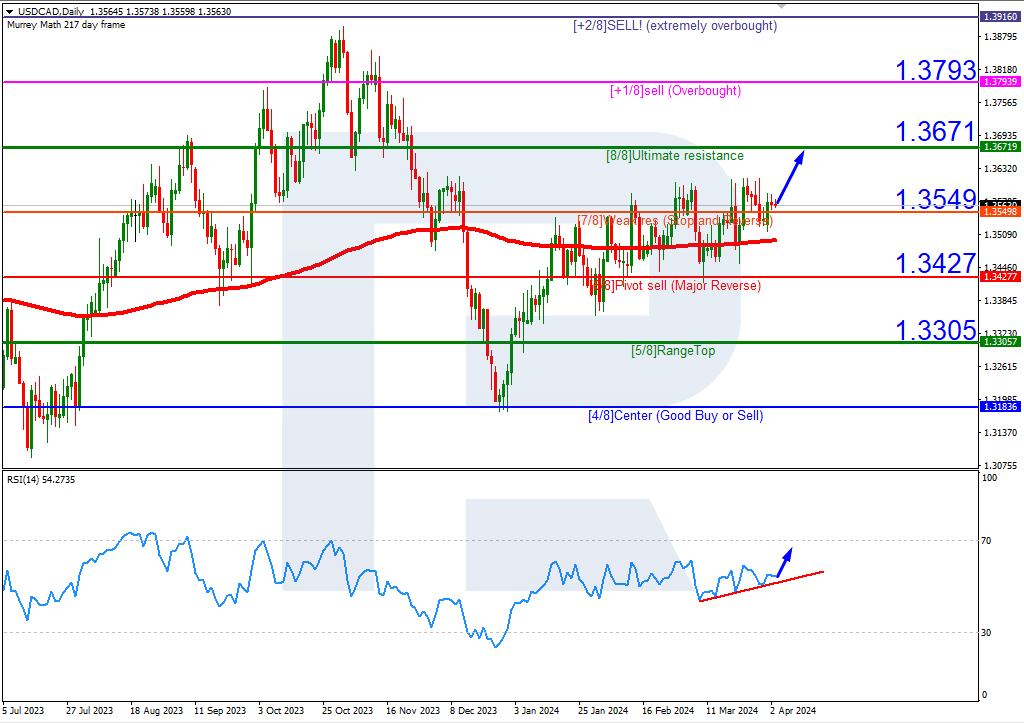Click the RSI 70 level label

coord(986,541)
